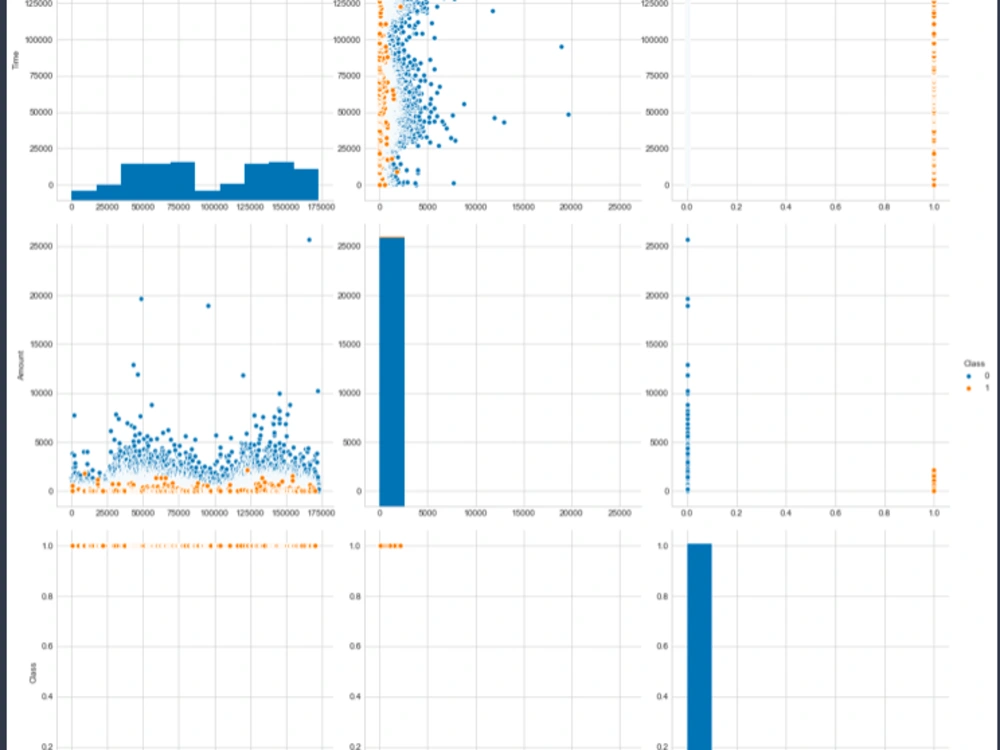The image size is (1000, 750).
Task: Open the Amount-versus-Time scatter plot in middle row
Action: 195,365
